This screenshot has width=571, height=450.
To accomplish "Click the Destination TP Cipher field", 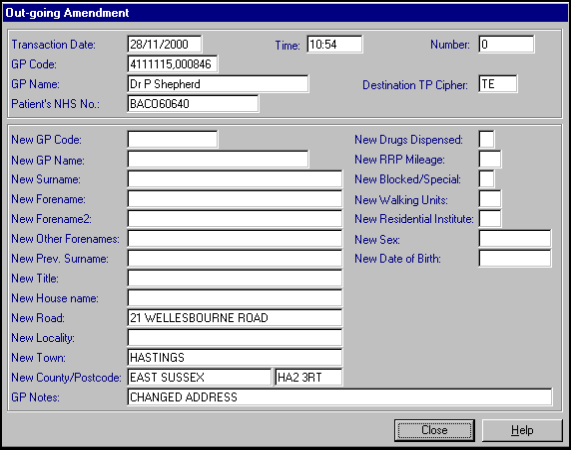I will tap(497, 84).
